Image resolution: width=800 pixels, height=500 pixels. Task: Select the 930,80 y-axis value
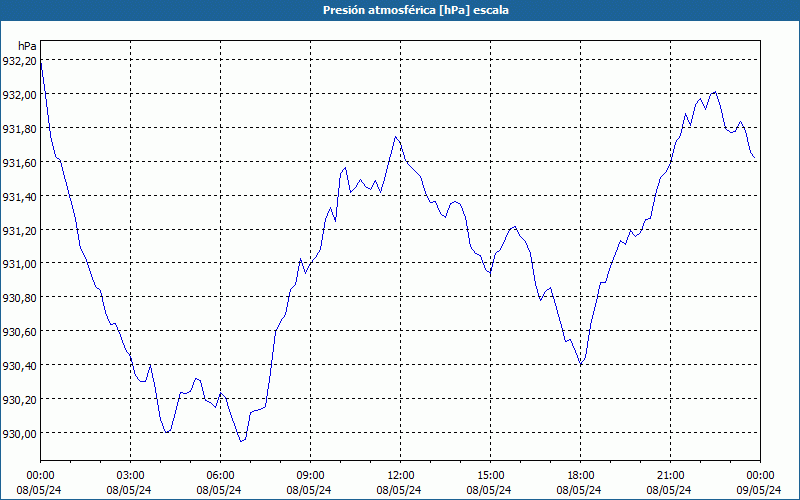pos(19,298)
